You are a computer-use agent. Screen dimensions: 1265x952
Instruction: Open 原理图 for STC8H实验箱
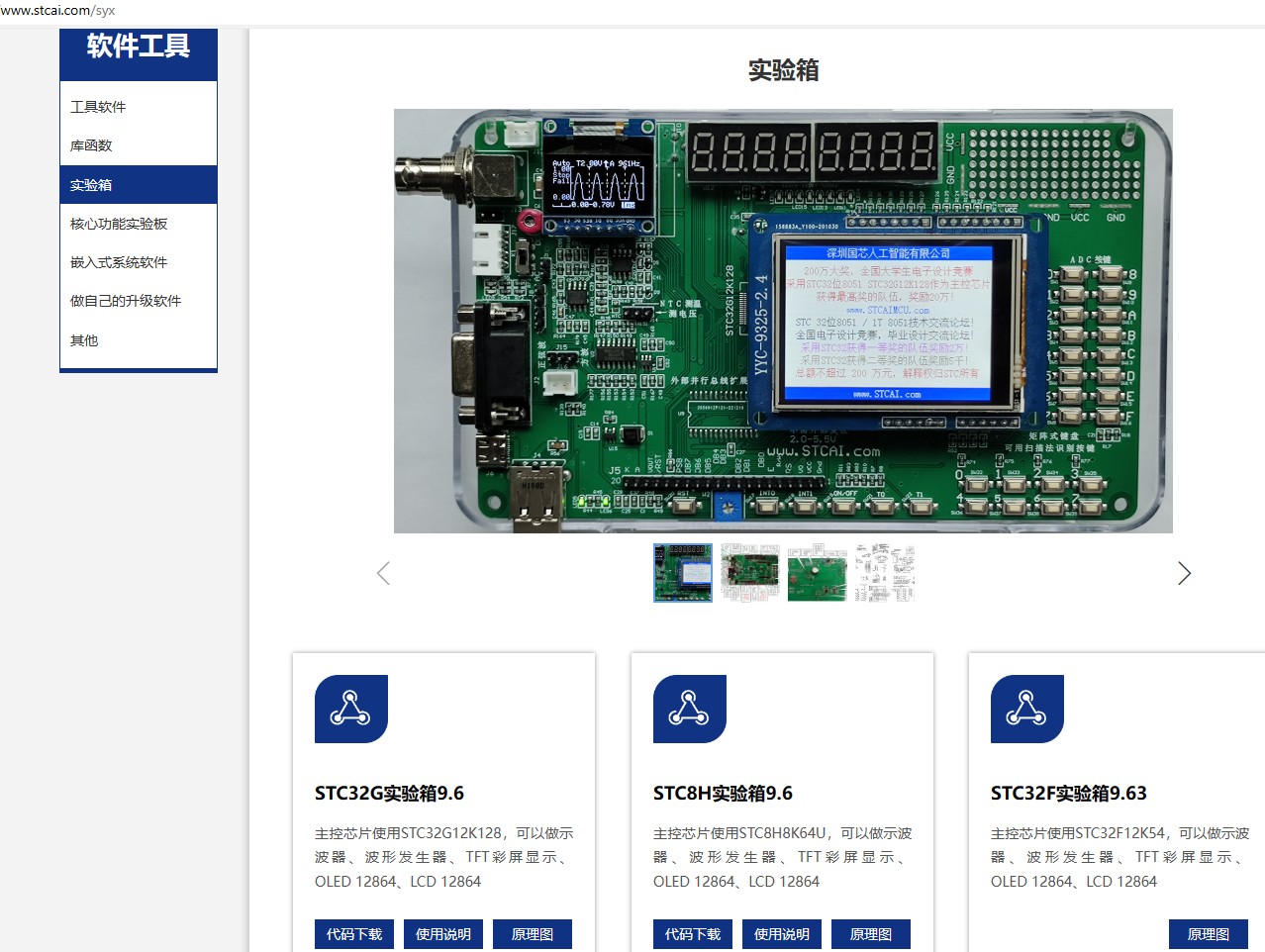tap(871, 934)
